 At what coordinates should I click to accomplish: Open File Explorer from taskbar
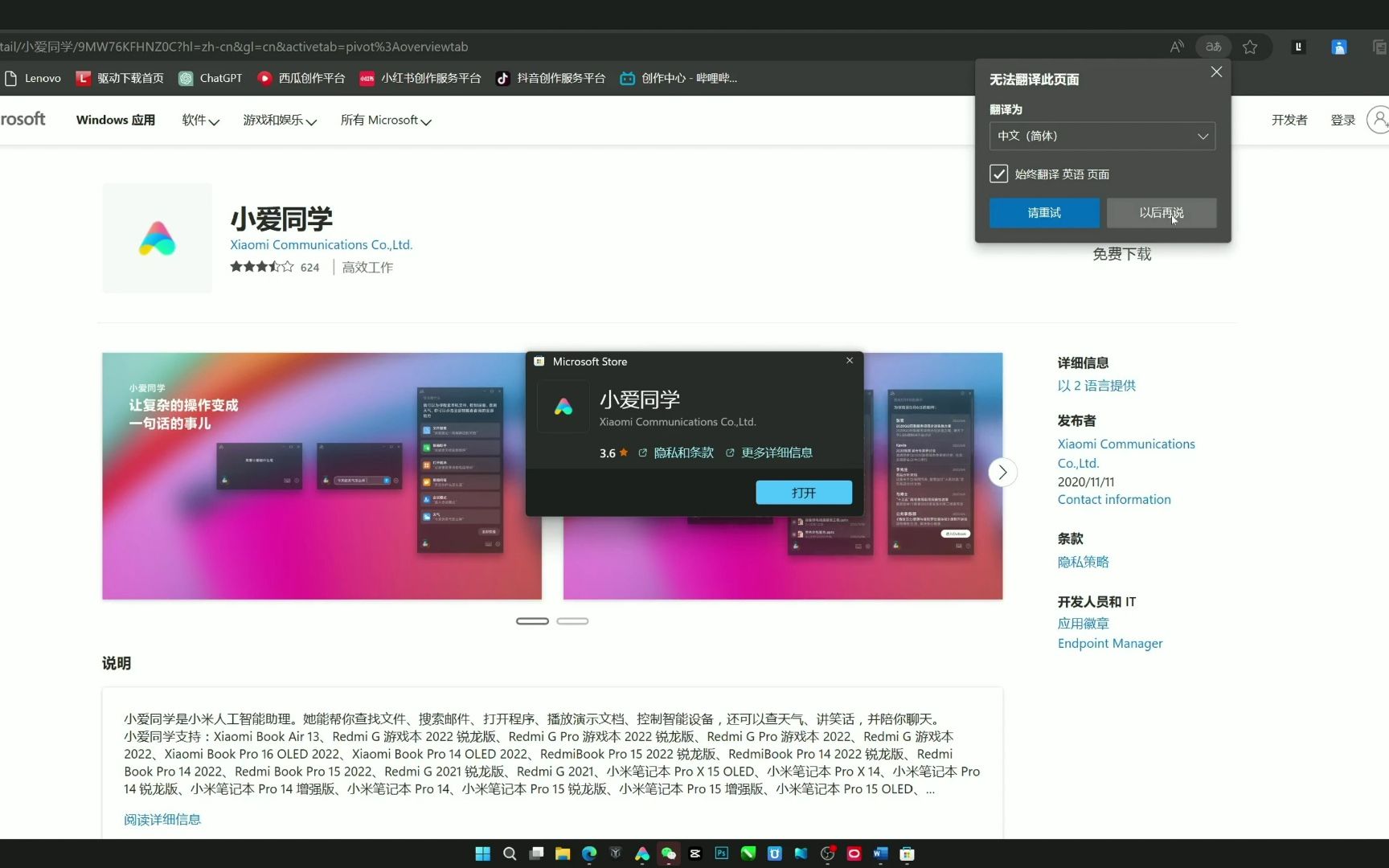pos(563,854)
